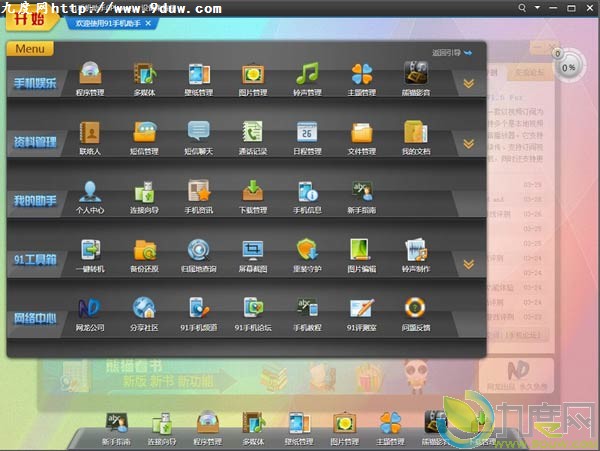
Task: Open 主题管理 in the 手机娱乐 row
Action: tap(362, 78)
